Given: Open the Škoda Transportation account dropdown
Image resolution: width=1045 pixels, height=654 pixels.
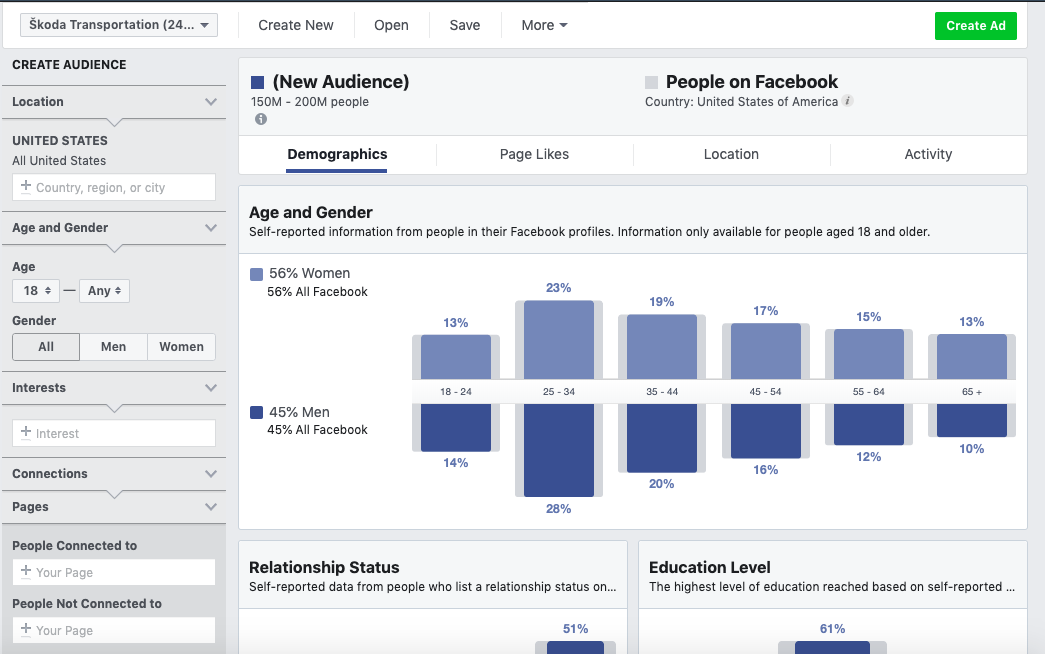Looking at the screenshot, I should point(119,25).
